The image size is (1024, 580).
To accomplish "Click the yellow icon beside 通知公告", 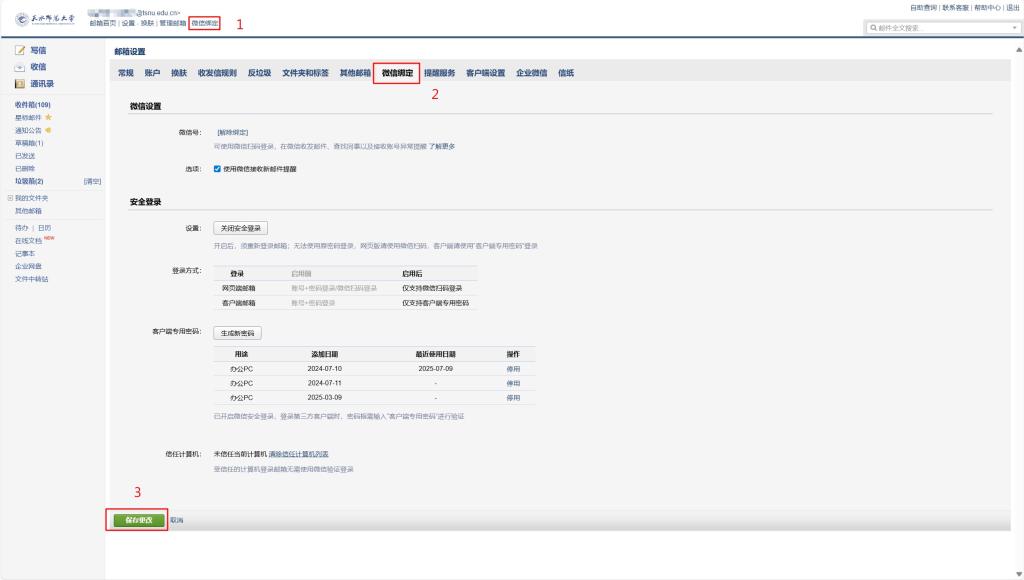I will click(48, 130).
